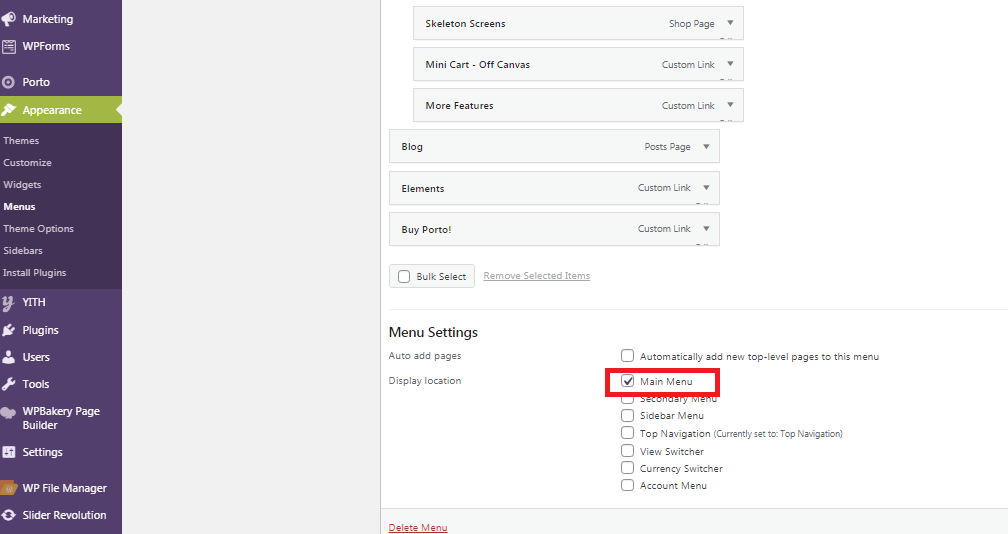Go to Themes under Appearance
1008x534 pixels.
click(x=21, y=141)
